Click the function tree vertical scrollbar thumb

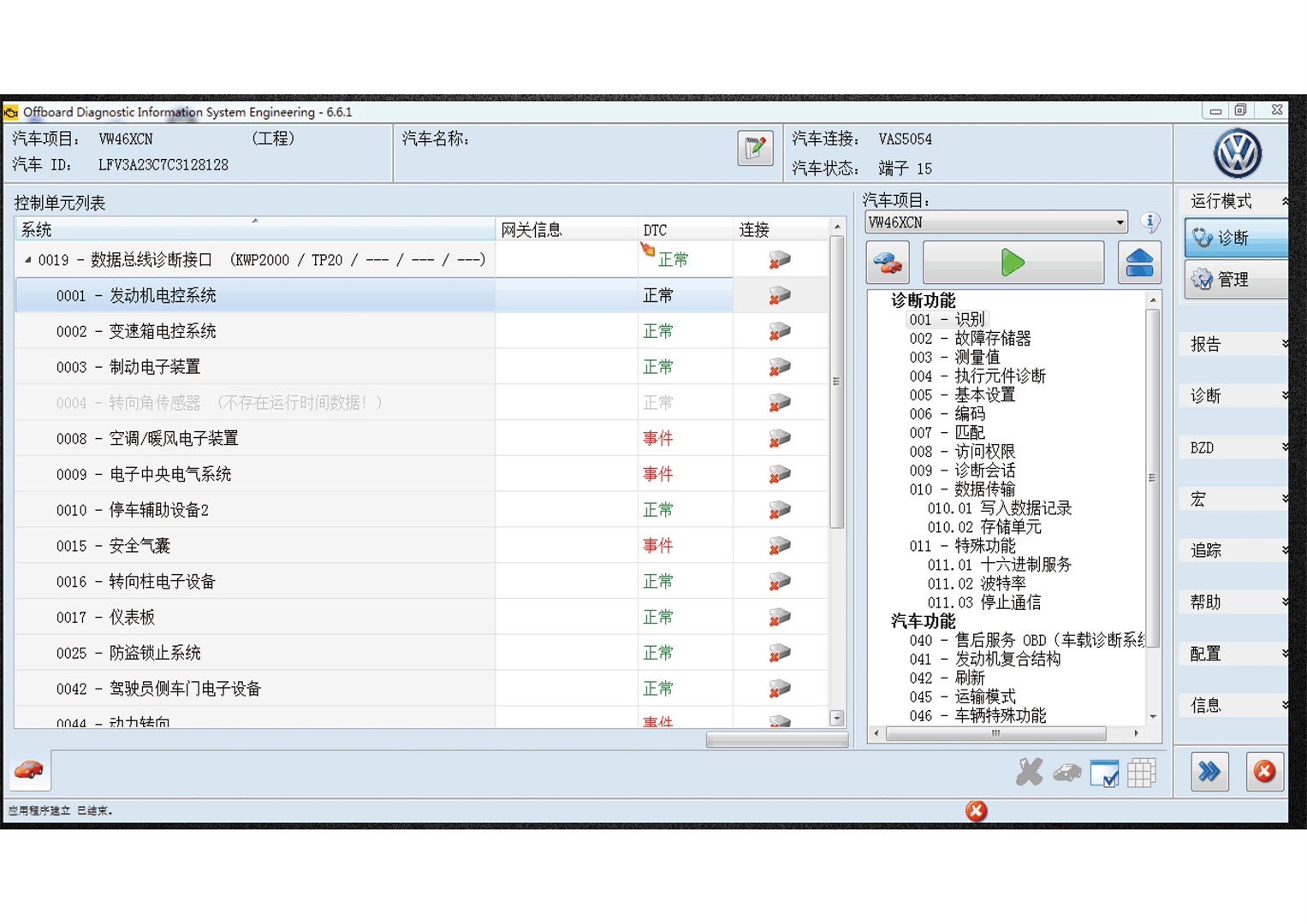[1153, 477]
